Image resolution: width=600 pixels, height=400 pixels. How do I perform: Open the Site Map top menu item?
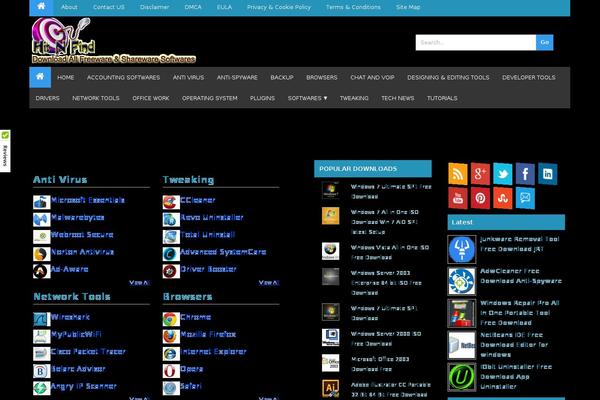coord(408,7)
